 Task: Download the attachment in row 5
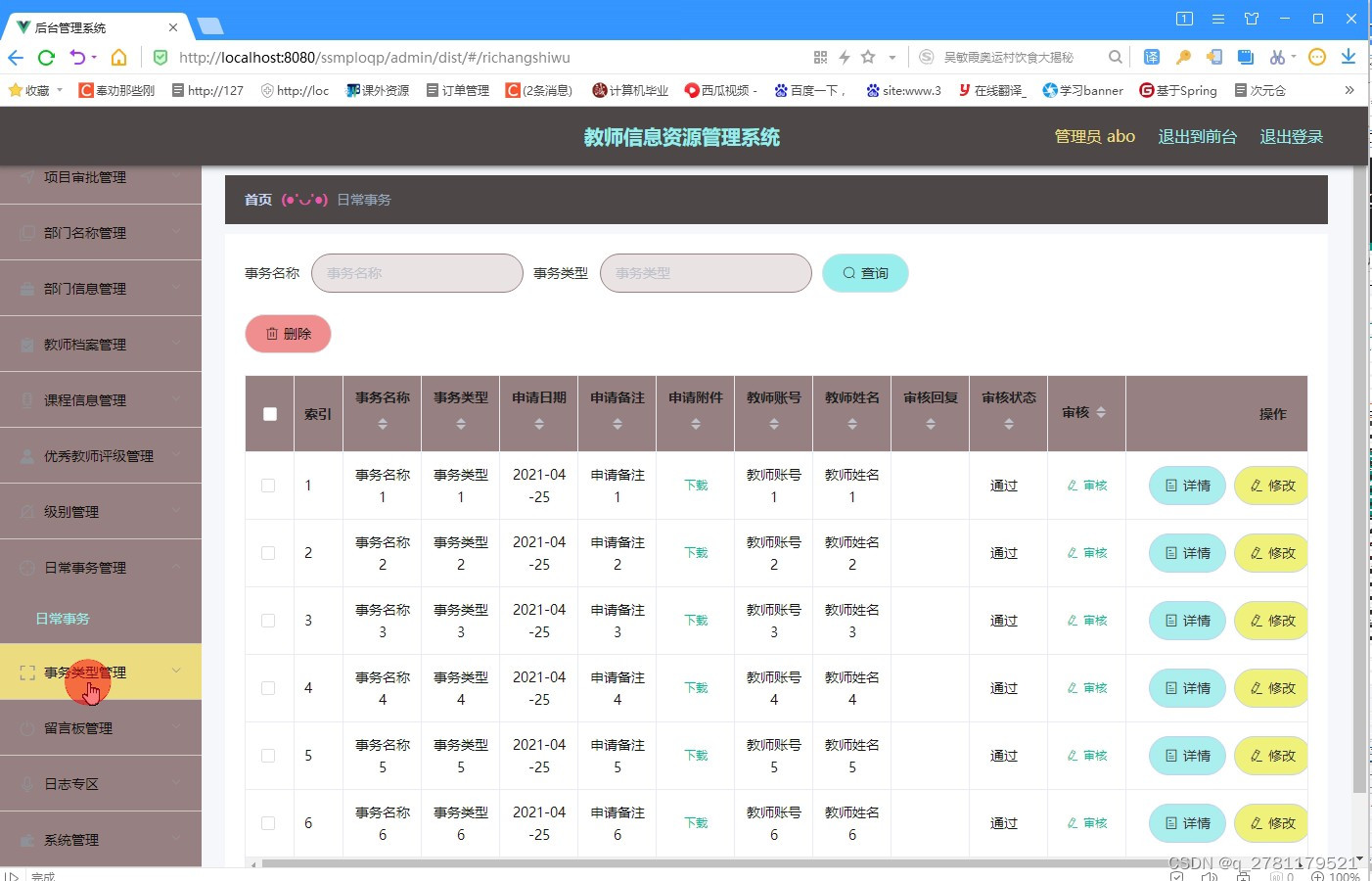tap(696, 756)
